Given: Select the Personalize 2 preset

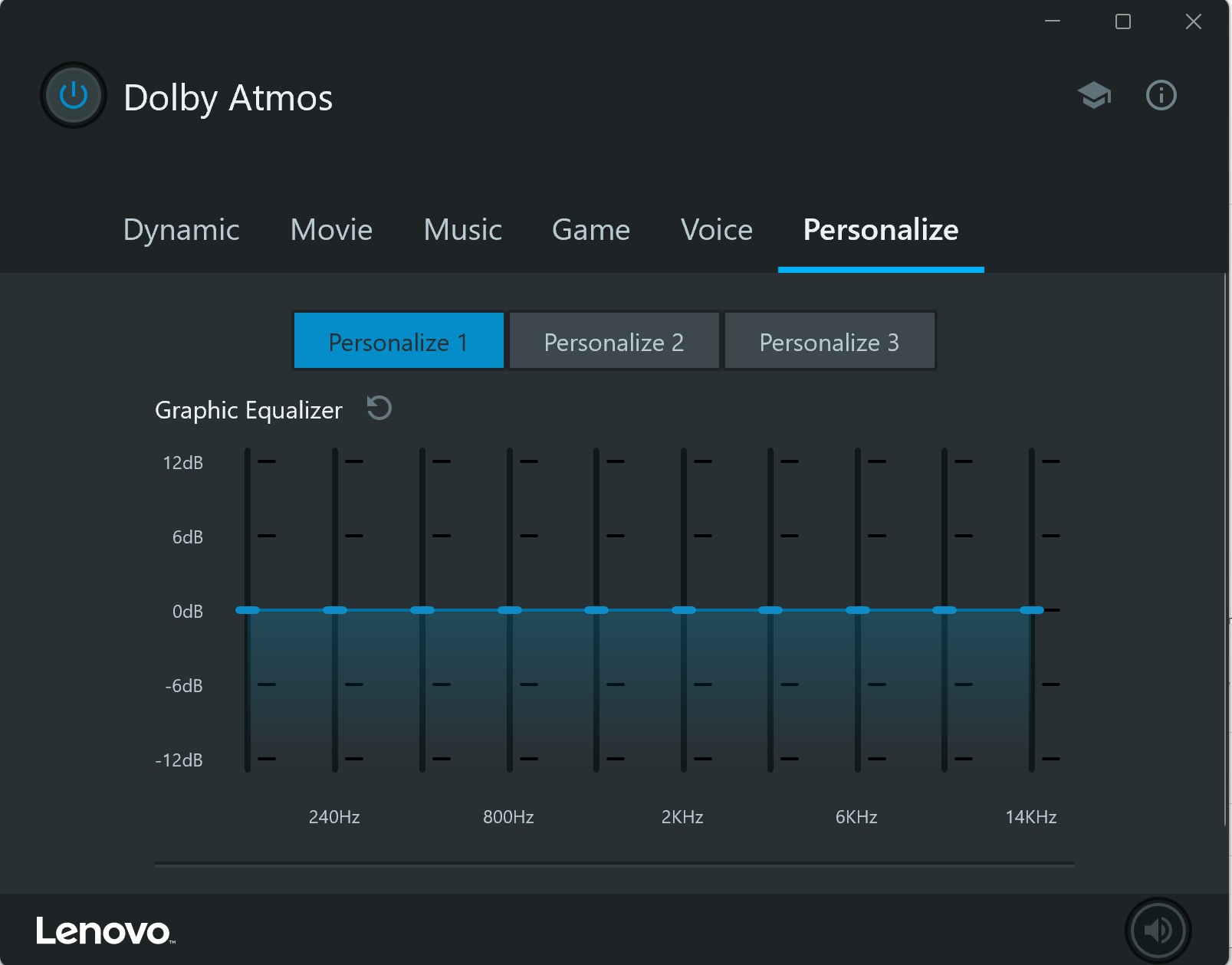Looking at the screenshot, I should tap(613, 342).
